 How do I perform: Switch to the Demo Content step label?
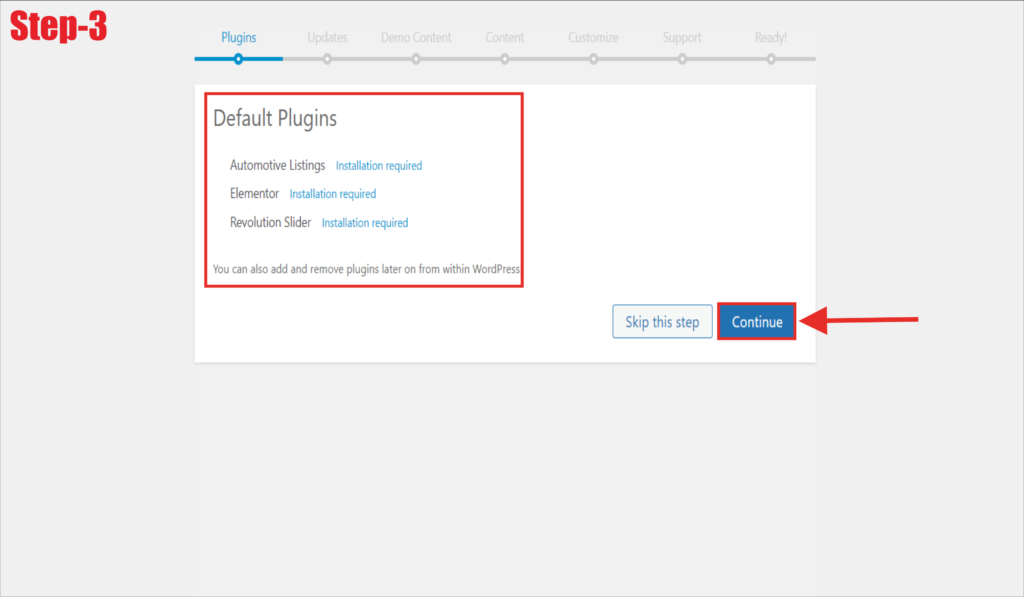pos(416,38)
